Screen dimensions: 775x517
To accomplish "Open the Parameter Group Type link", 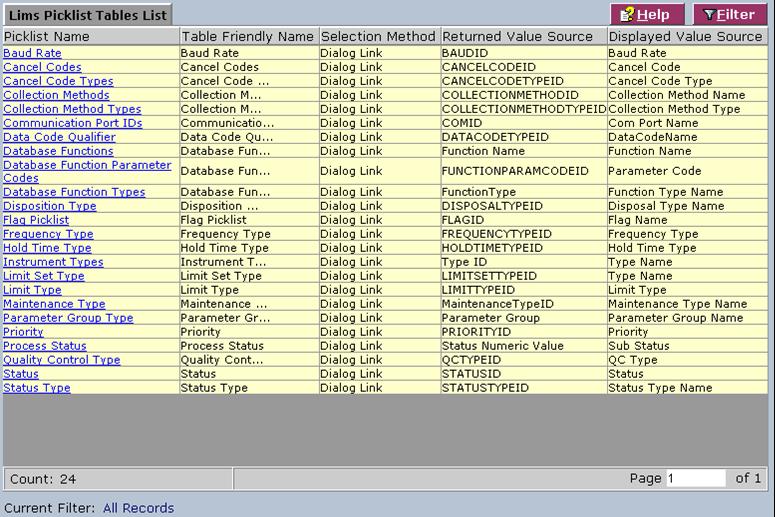I will point(68,318).
